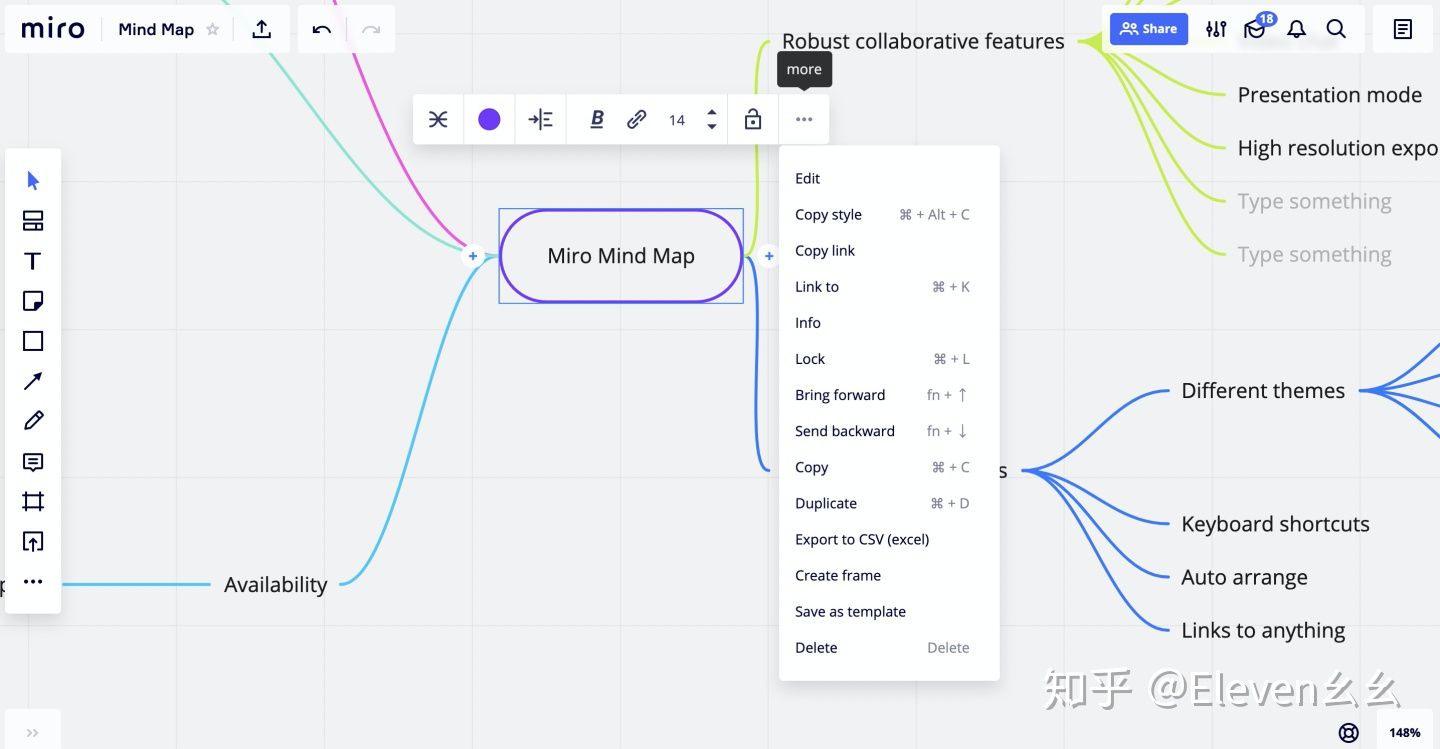Toggle lock on selected node
This screenshot has width=1440, height=749.
pyautogui.click(x=753, y=120)
